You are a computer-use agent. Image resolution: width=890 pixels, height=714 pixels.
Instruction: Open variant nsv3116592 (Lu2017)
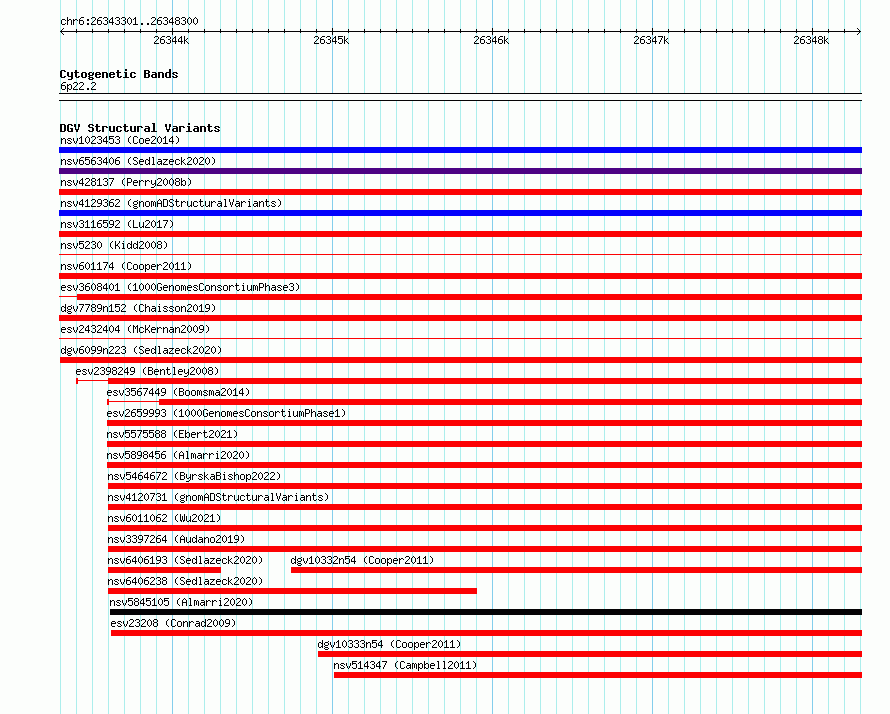click(117, 224)
